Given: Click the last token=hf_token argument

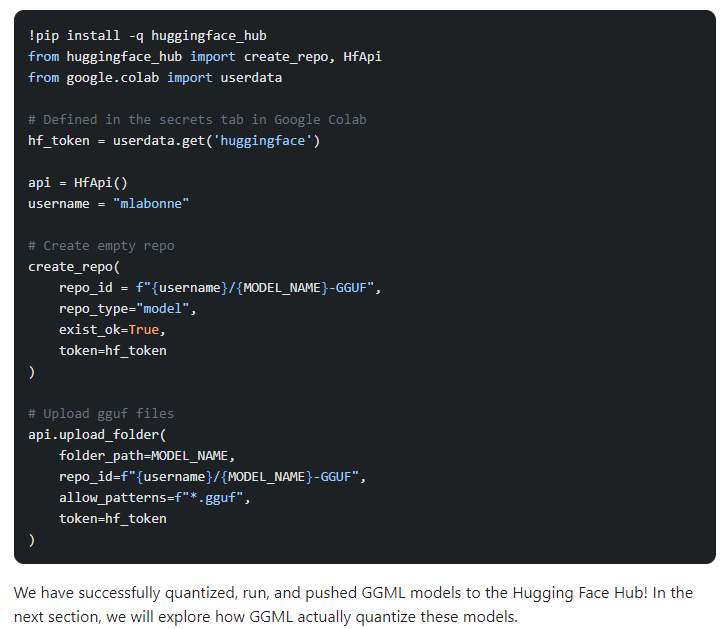Looking at the screenshot, I should (x=112, y=518).
